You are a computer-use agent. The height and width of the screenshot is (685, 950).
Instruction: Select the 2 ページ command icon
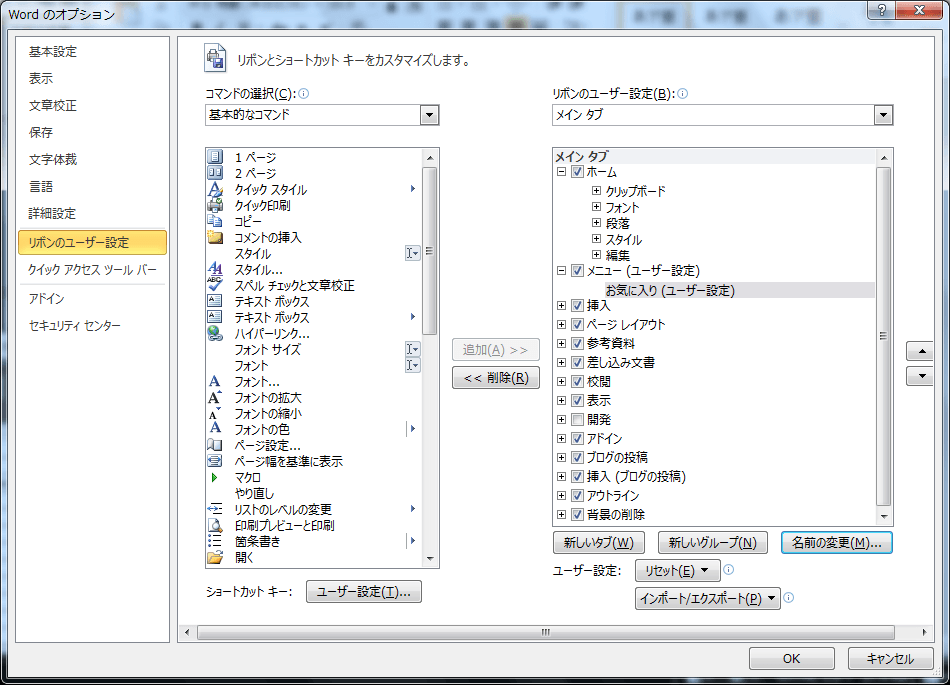pos(215,173)
